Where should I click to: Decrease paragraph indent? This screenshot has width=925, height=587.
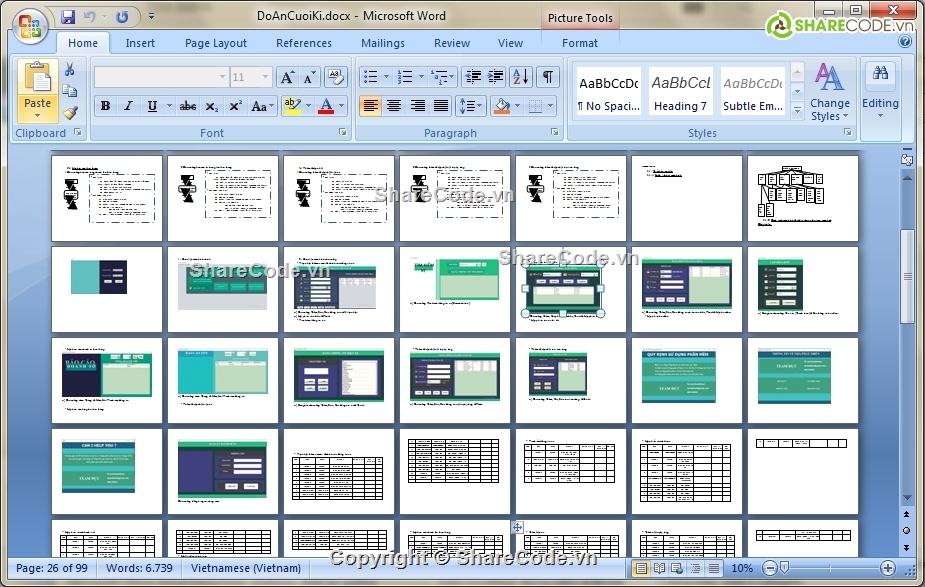click(x=473, y=77)
